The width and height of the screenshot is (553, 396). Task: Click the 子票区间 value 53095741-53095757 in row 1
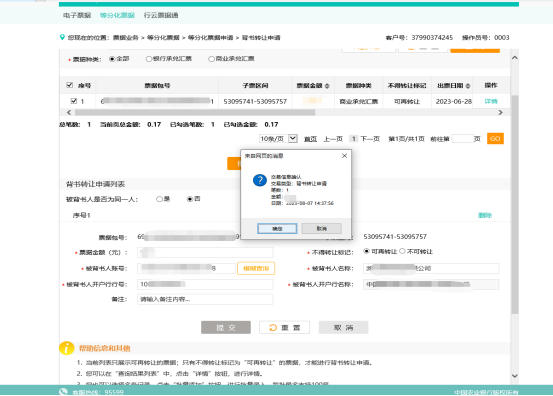255,102
